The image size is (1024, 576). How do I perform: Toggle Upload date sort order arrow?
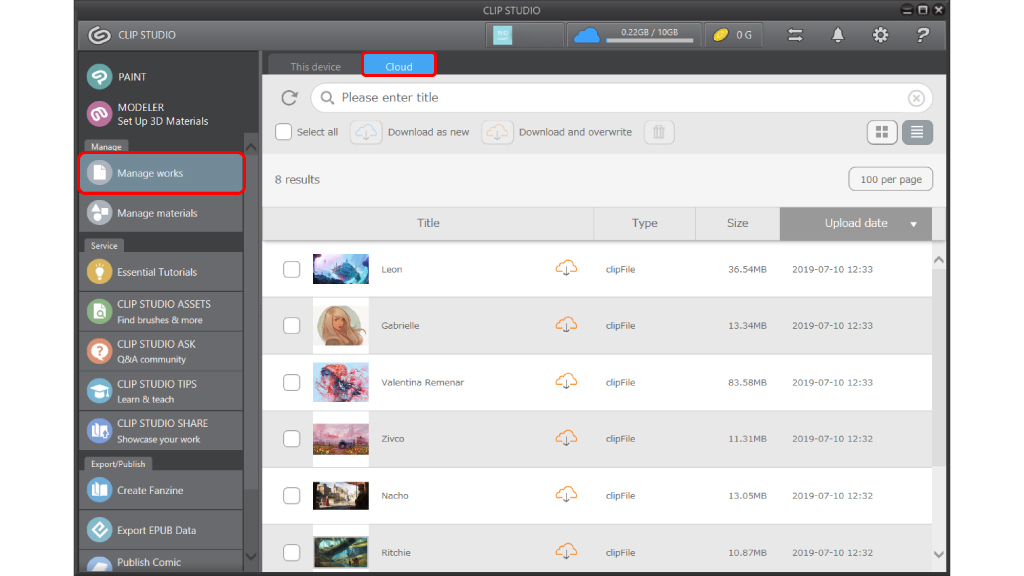coord(913,224)
